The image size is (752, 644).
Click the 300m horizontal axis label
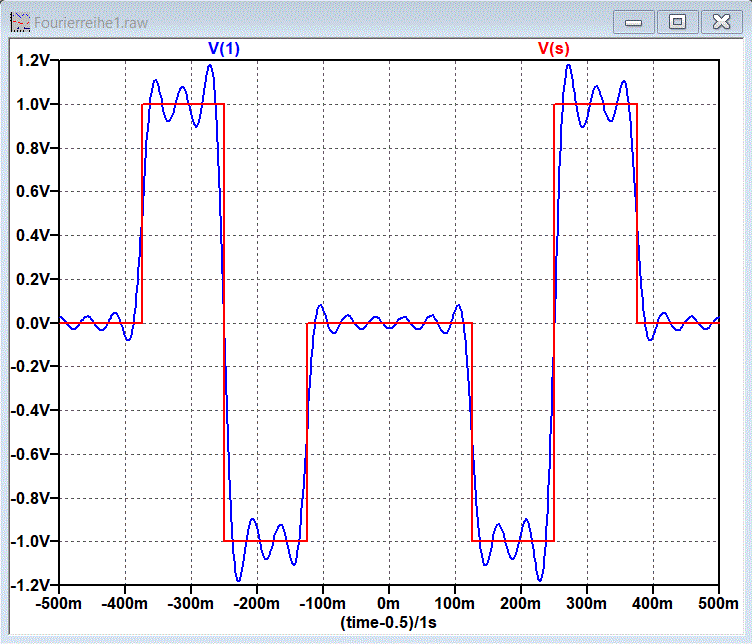[x=587, y=603]
